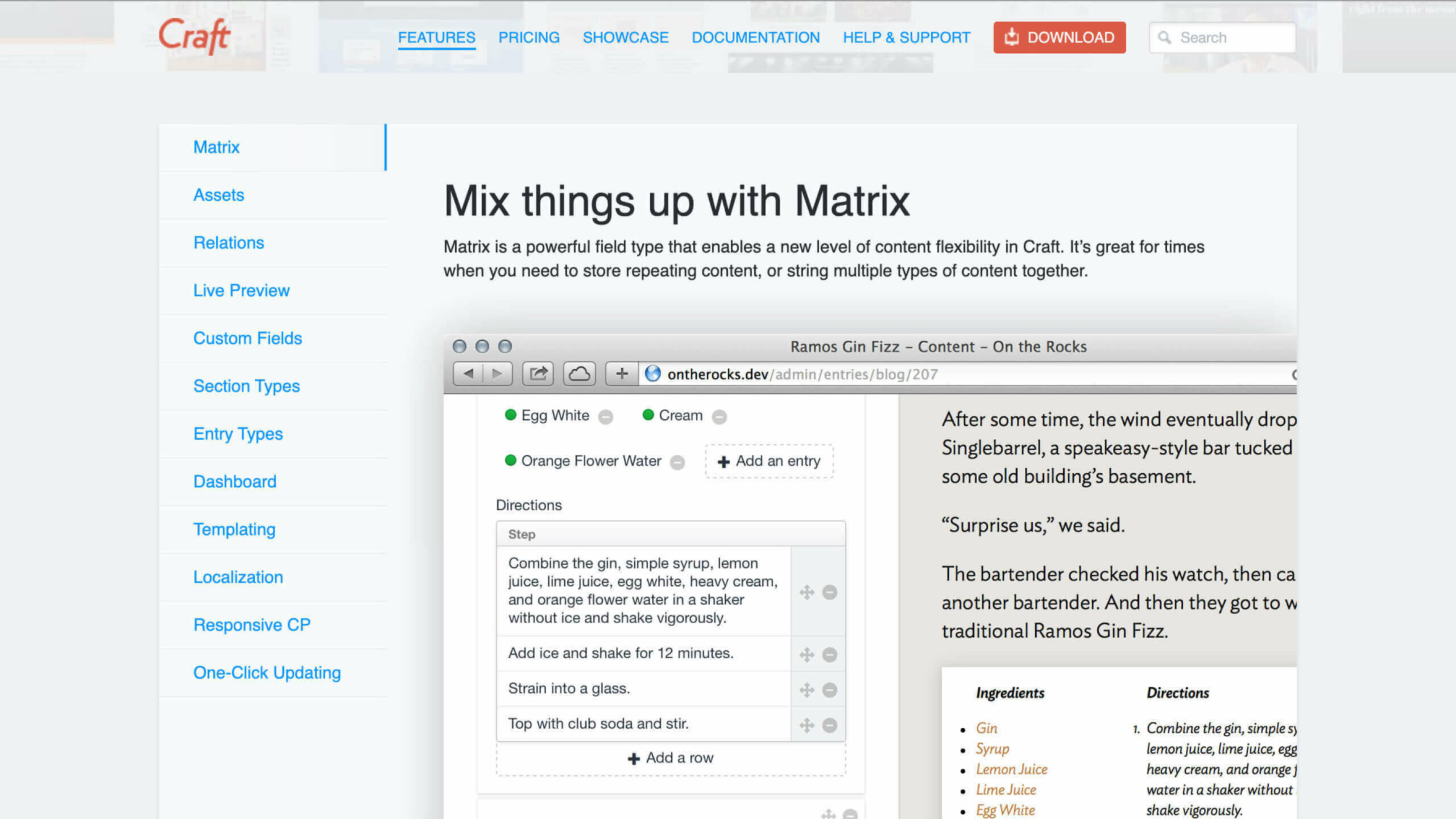Click the share/export icon in browser
This screenshot has width=1456, height=819.
tap(538, 374)
